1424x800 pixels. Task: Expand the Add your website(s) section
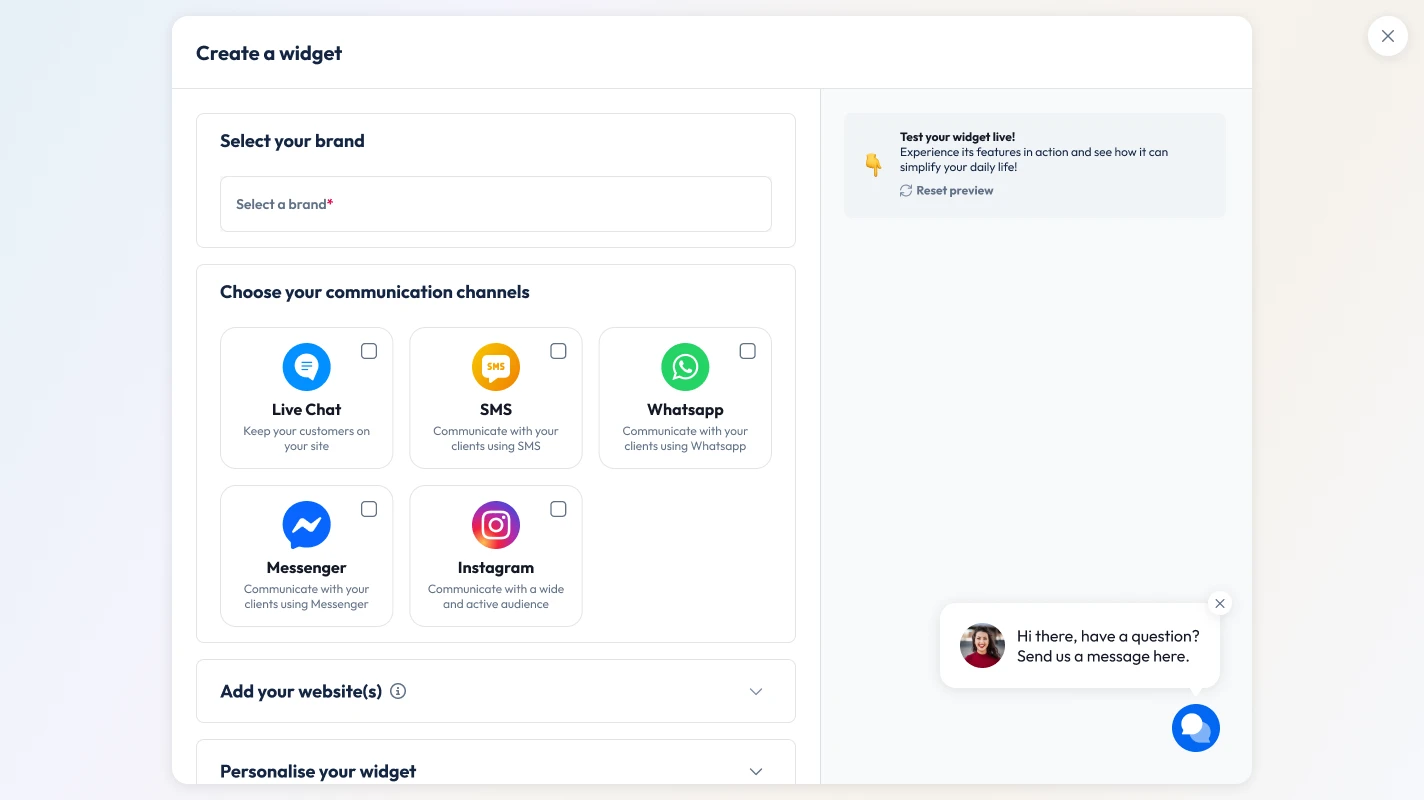click(x=756, y=691)
